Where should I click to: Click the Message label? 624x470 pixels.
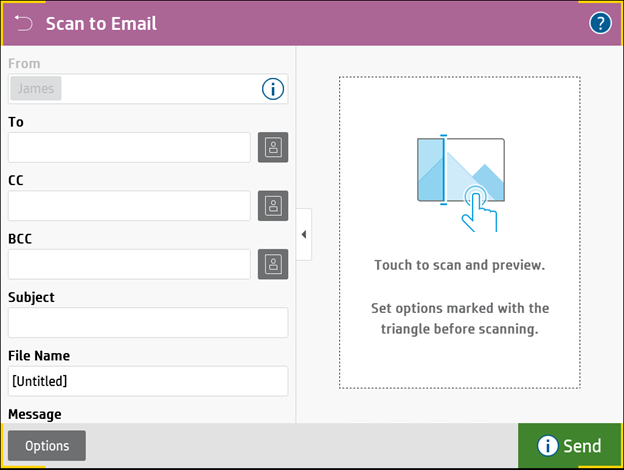35,414
